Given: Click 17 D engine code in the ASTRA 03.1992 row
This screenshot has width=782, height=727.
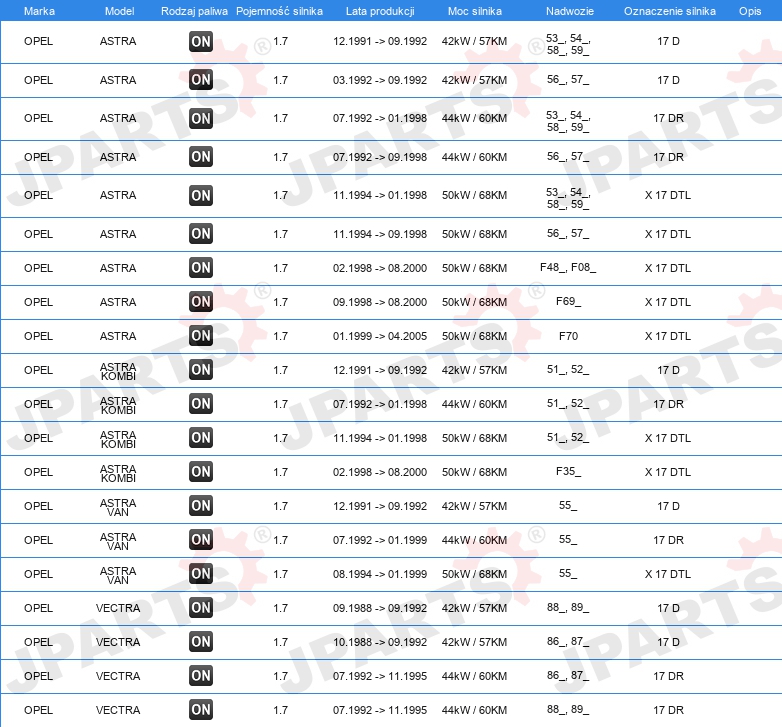Looking at the screenshot, I should [668, 80].
